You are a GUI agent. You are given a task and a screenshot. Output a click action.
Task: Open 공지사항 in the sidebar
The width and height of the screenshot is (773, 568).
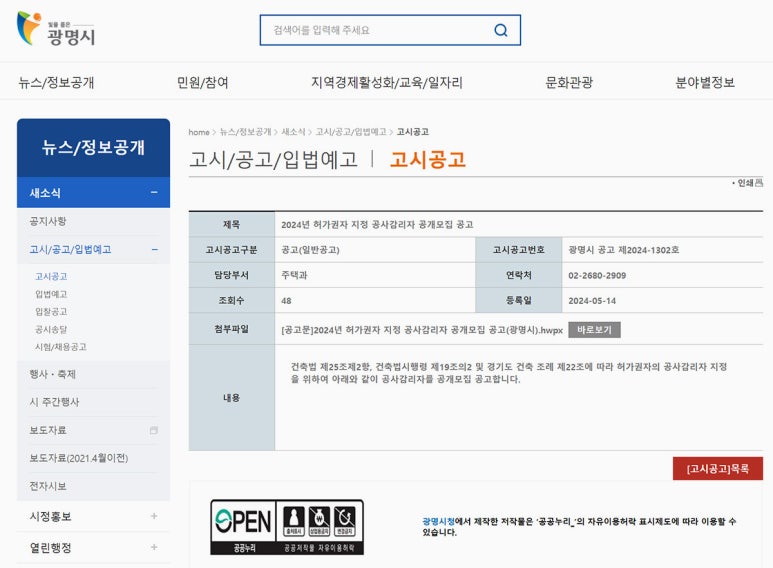point(48,221)
